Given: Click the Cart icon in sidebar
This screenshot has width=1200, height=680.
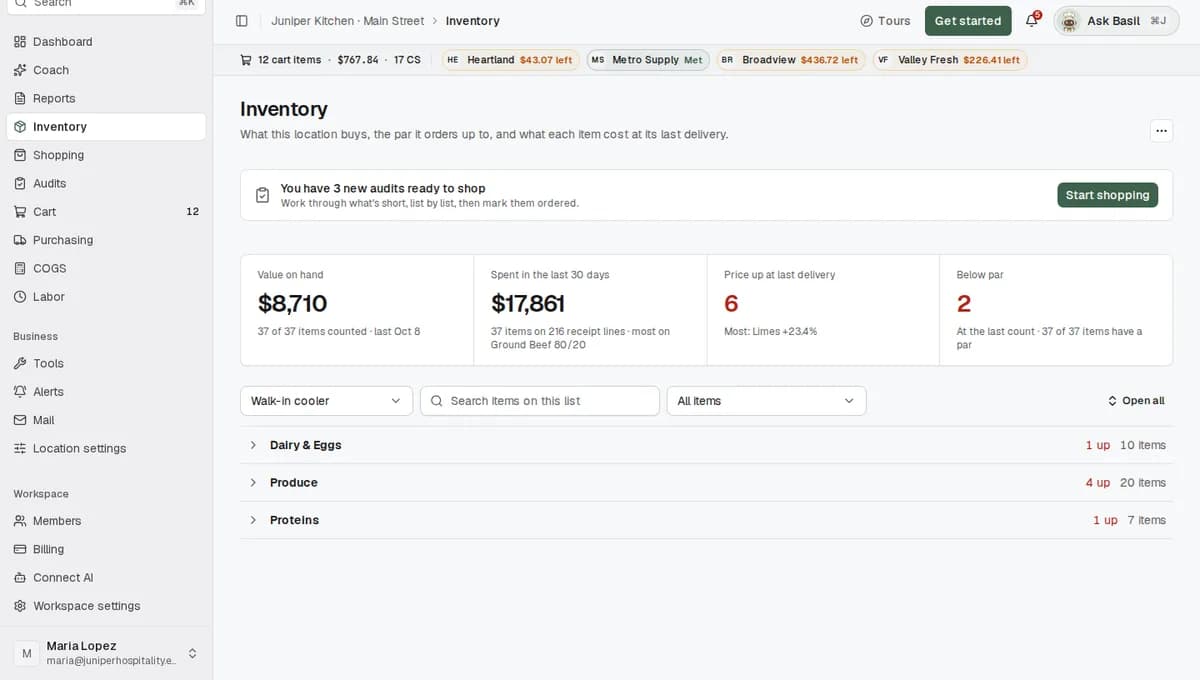Looking at the screenshot, I should click(x=20, y=212).
